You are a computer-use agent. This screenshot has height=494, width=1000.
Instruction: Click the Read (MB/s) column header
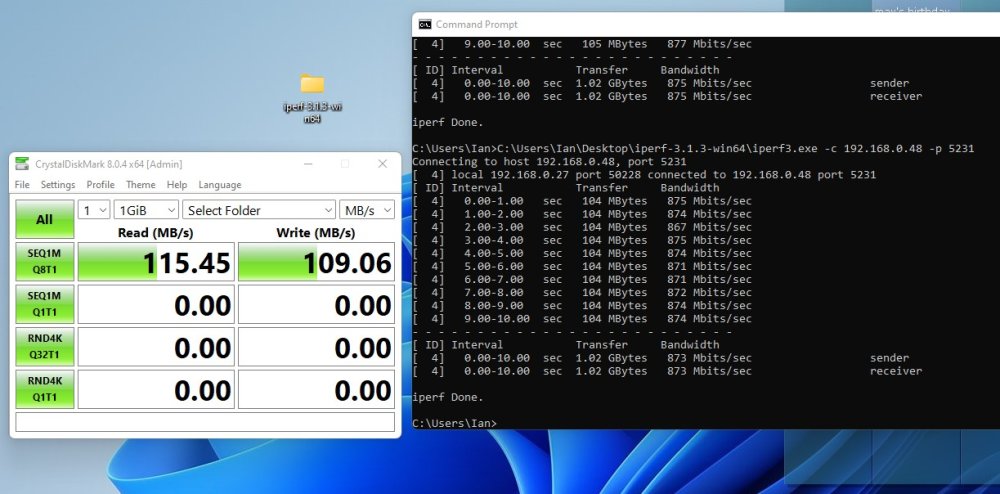pos(156,233)
